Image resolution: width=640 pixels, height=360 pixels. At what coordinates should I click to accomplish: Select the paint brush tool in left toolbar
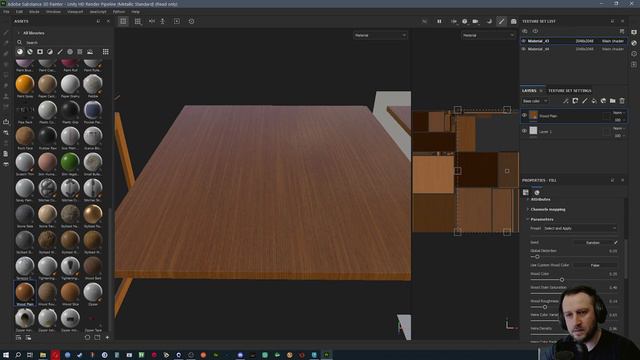[x=6, y=32]
